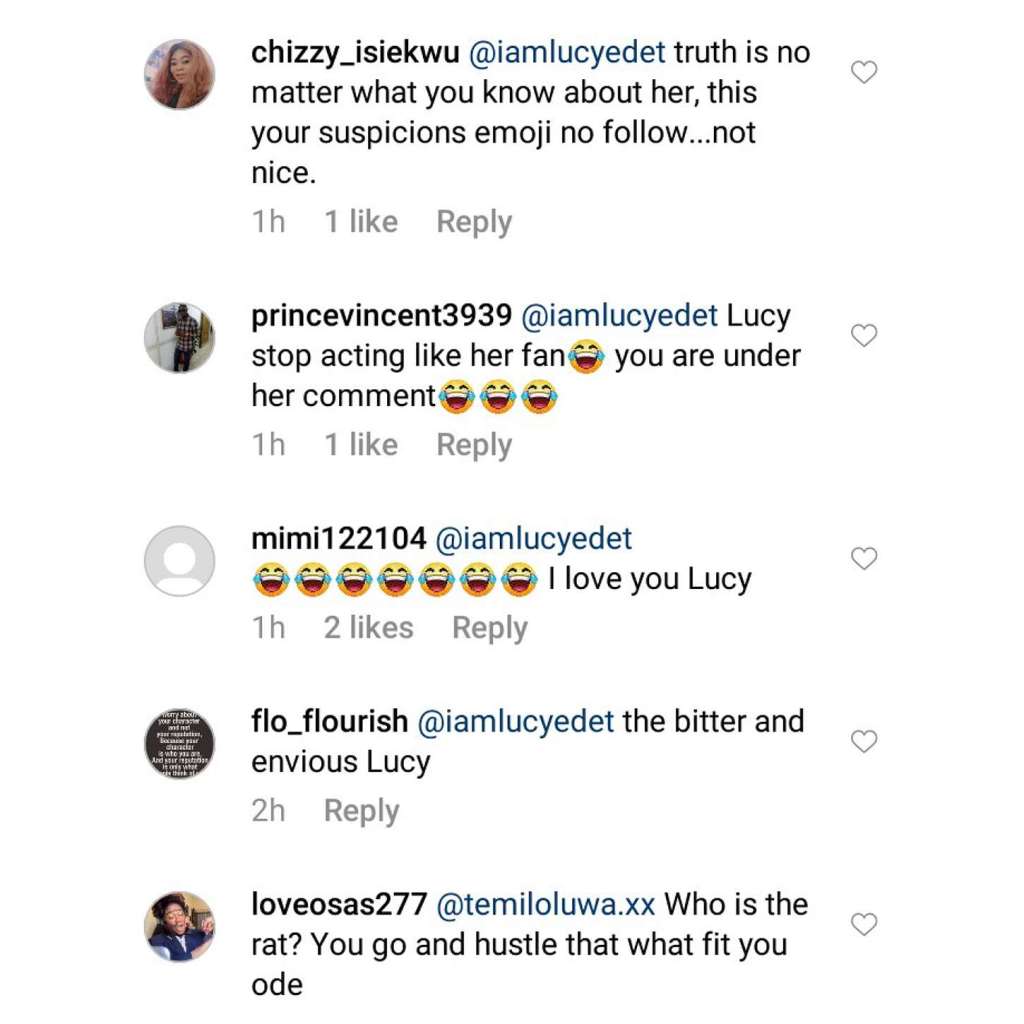Image resolution: width=1024 pixels, height=1024 pixels.
Task: Open the princevincent3939 username link
Action: [x=382, y=316]
